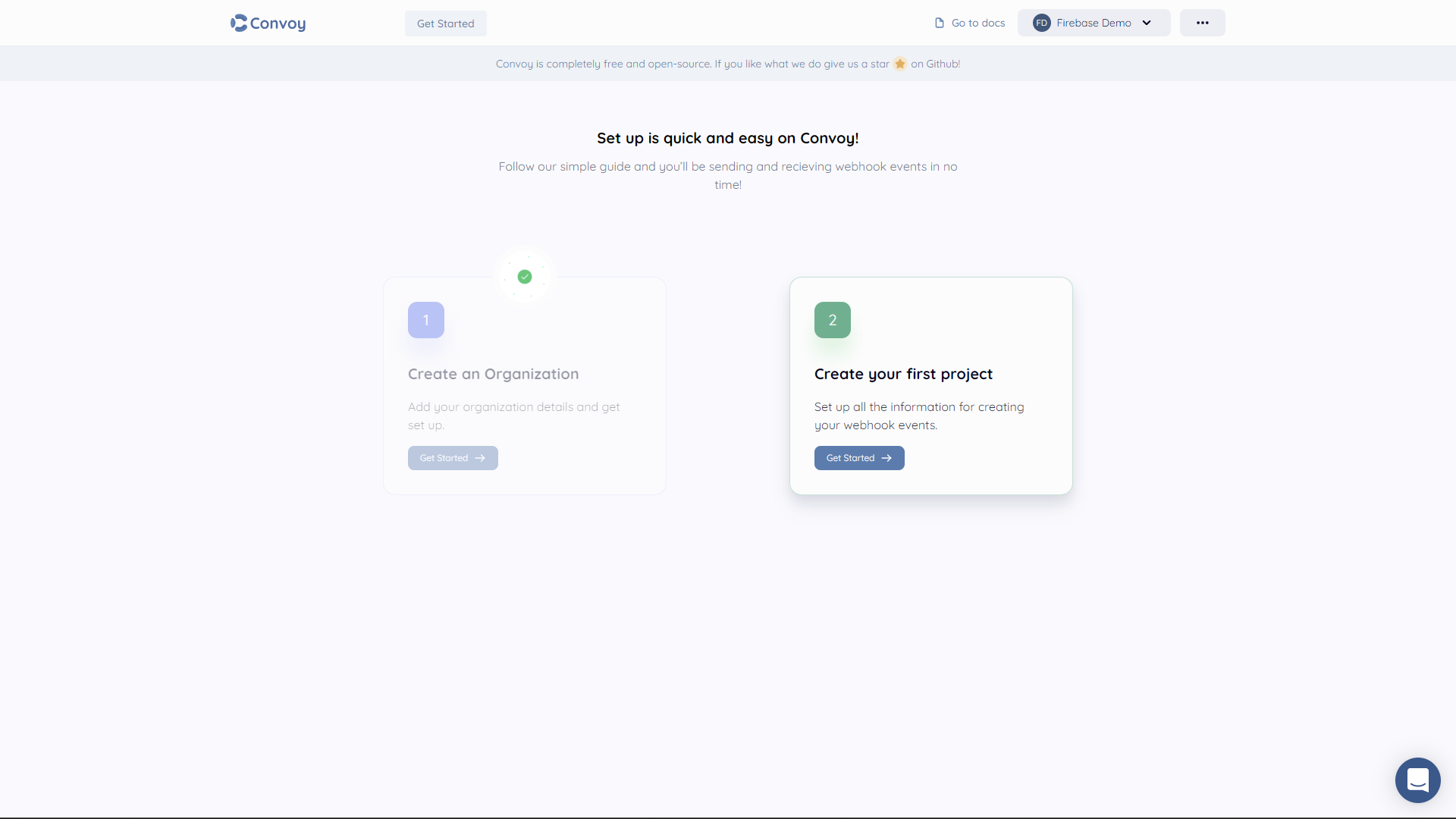Viewport: 1456px width, 819px height.
Task: Open the ellipsis options menu in the header
Action: (1202, 23)
